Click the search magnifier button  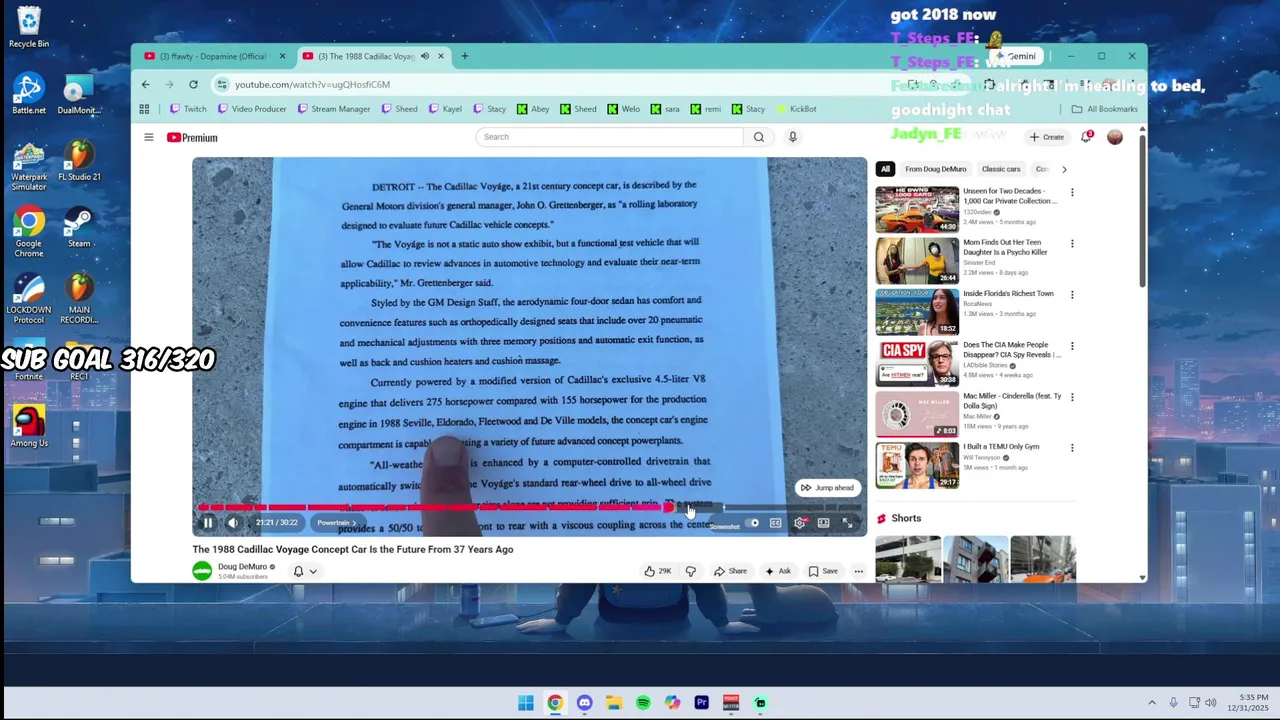(759, 137)
